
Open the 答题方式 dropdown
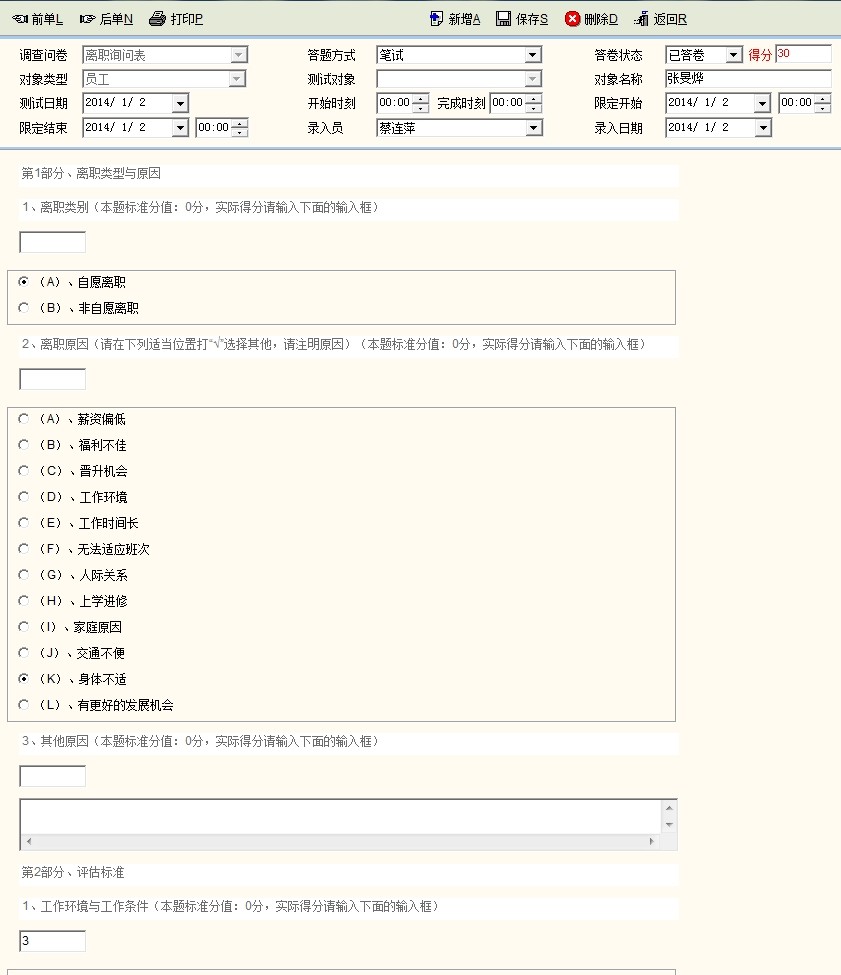click(x=533, y=55)
